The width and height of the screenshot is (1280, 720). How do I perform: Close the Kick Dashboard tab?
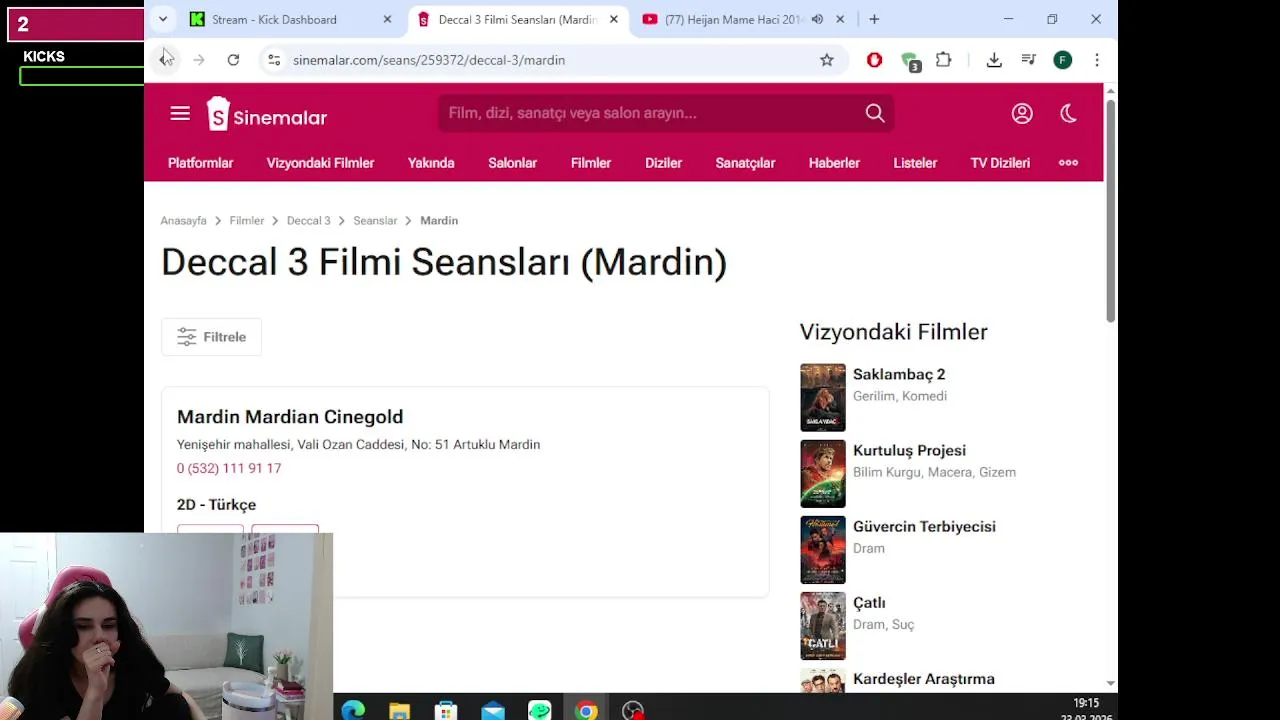point(387,19)
